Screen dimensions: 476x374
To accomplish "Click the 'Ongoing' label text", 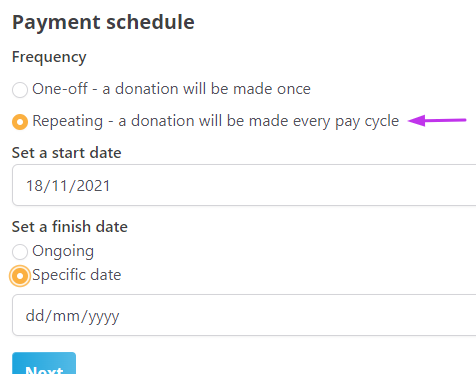I will (x=63, y=251).
